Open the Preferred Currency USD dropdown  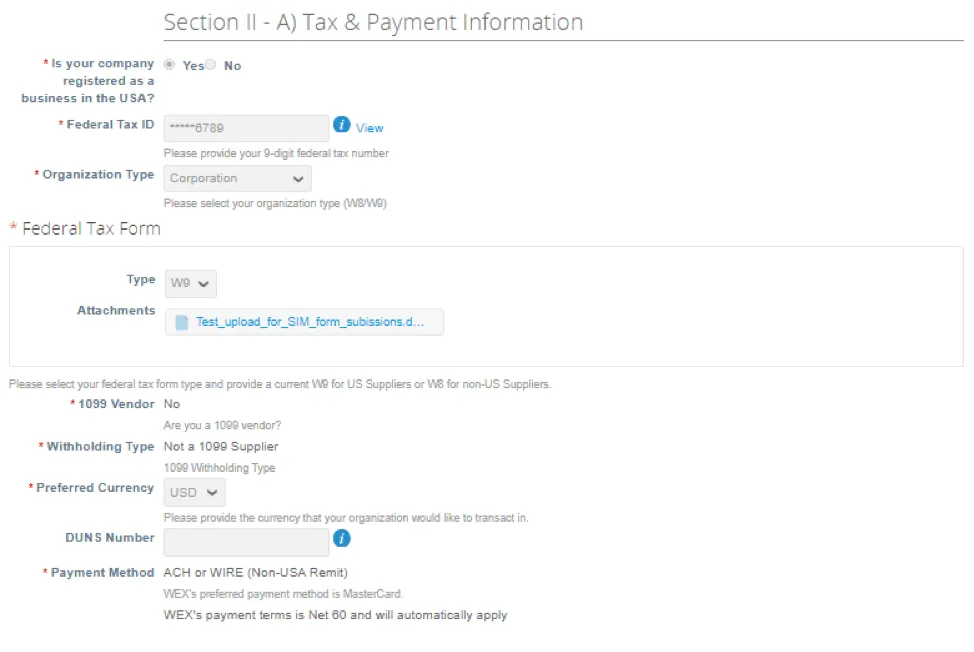pyautogui.click(x=194, y=493)
